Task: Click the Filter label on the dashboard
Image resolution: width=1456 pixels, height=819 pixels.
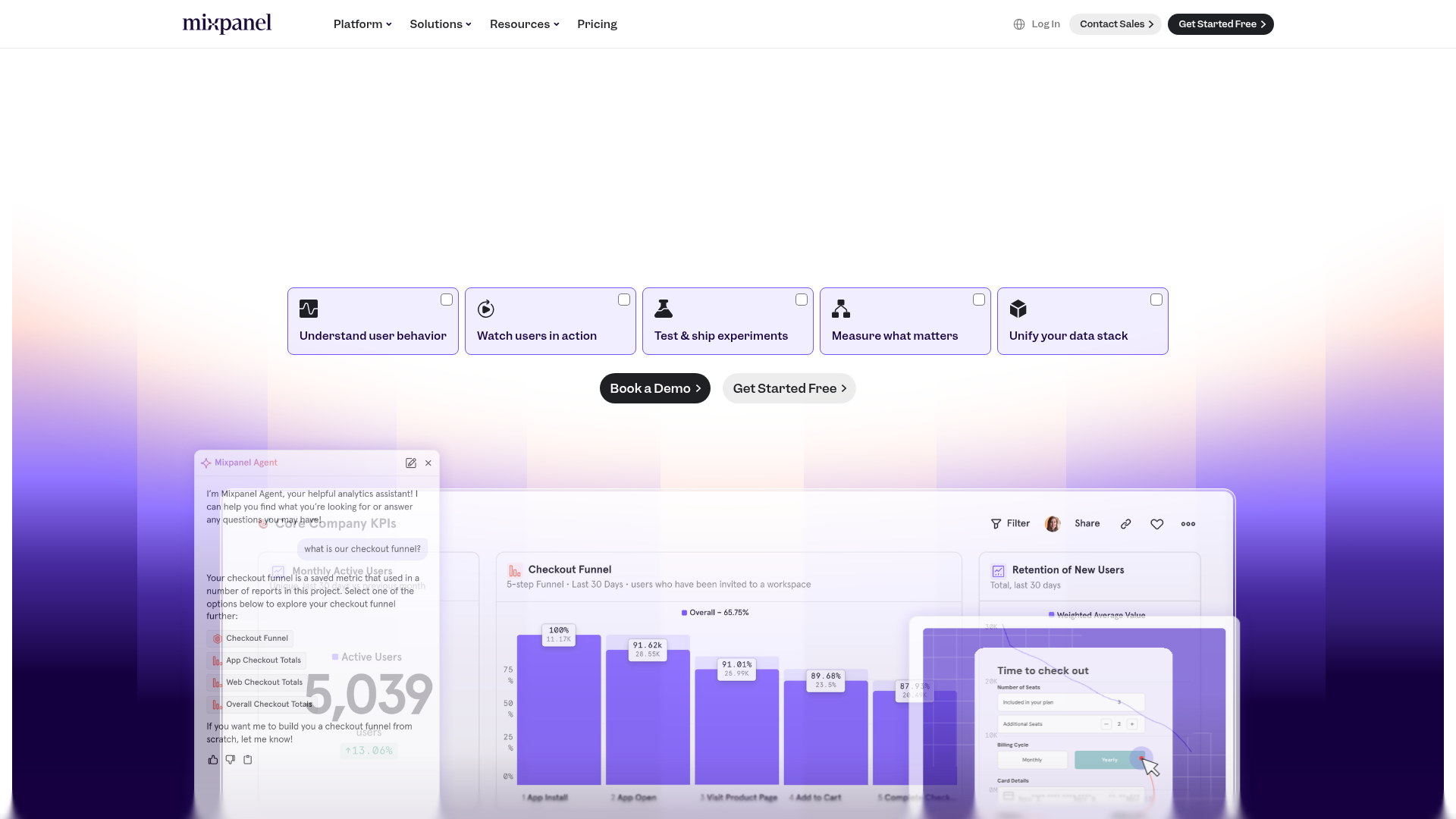Action: 1018,524
